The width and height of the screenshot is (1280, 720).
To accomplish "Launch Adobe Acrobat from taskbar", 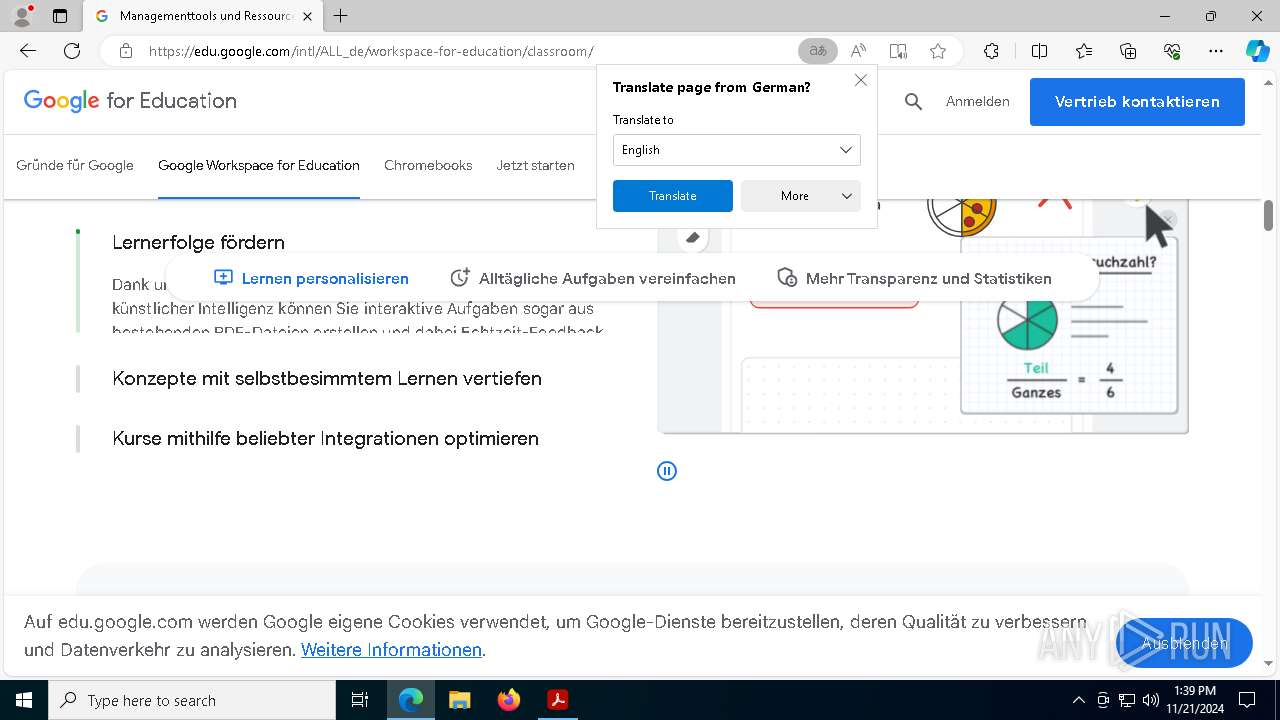I will [558, 700].
